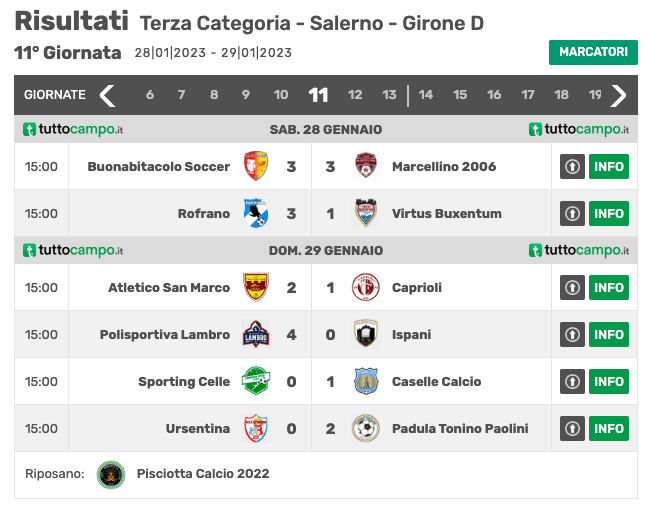The width and height of the screenshot is (649, 507).
Task: Click the Rofrano team logo
Action: coord(256,213)
